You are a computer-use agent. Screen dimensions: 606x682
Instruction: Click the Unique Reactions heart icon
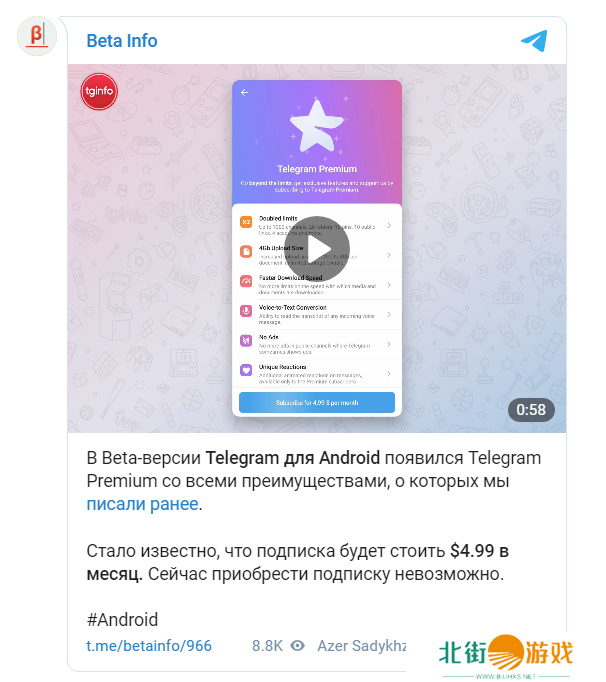(x=246, y=370)
